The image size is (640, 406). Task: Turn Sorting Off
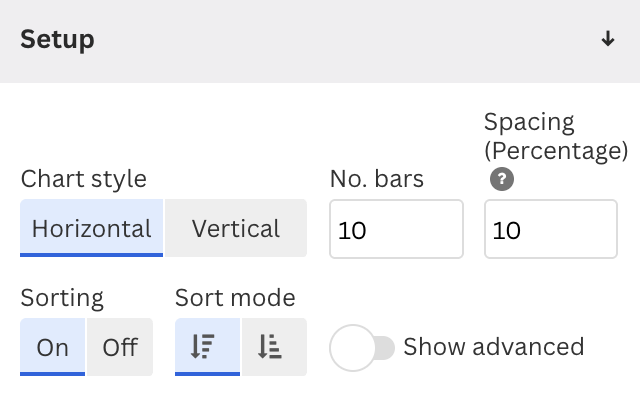[x=120, y=347]
